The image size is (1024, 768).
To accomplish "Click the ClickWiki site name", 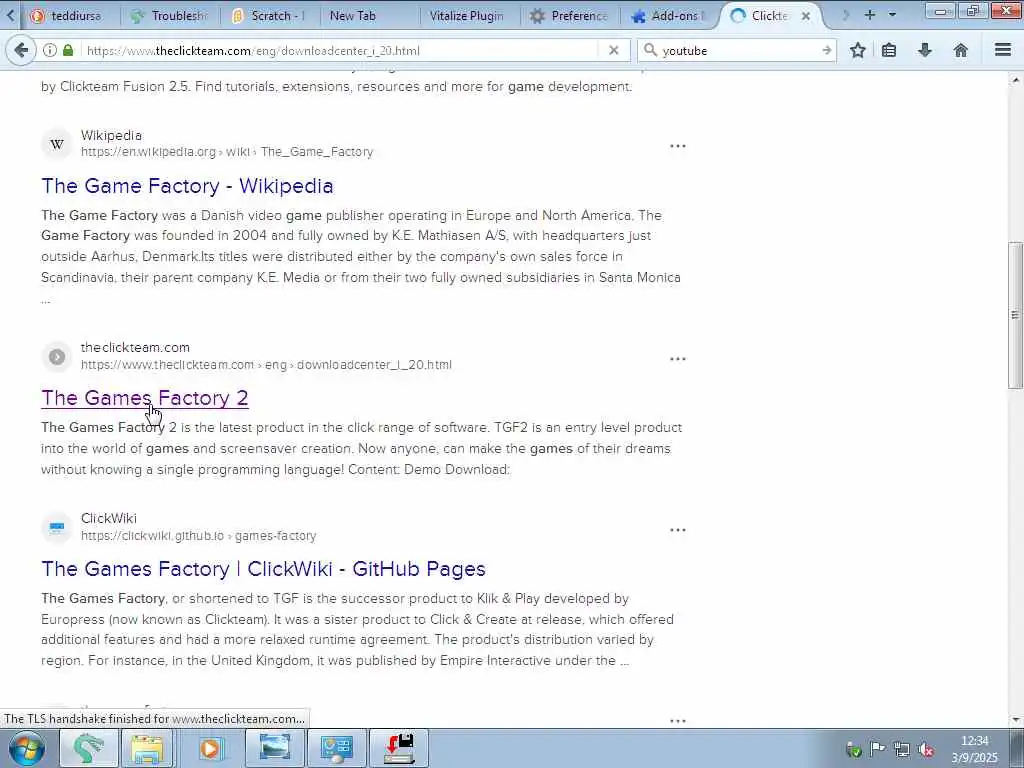I will coord(108,519).
